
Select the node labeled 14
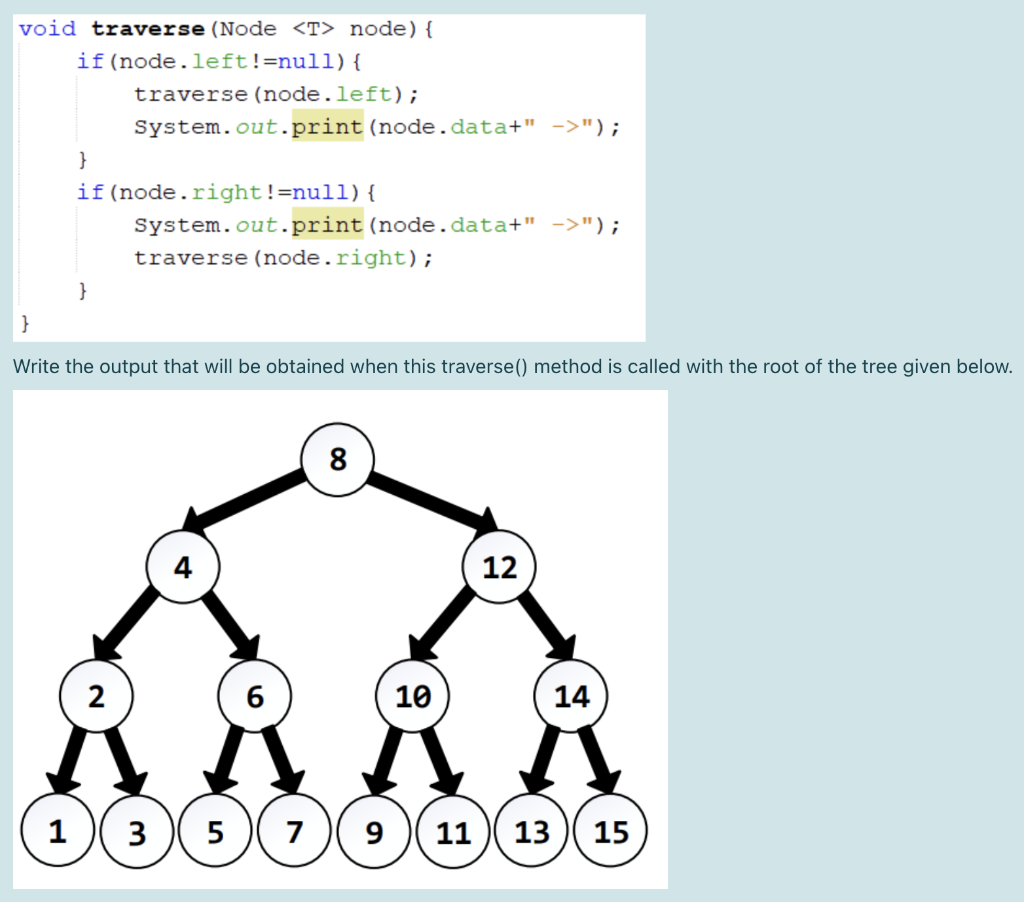click(x=571, y=698)
